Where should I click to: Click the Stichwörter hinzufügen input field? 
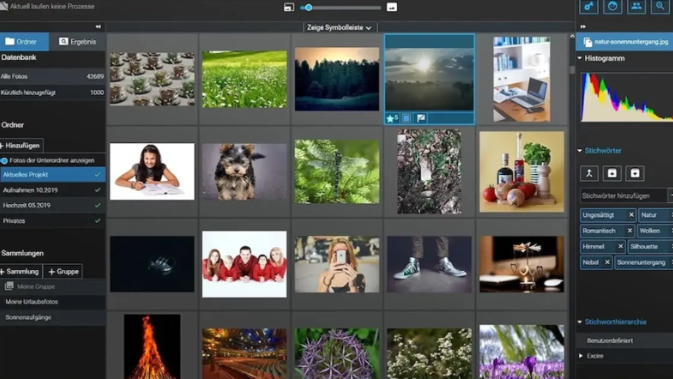623,196
